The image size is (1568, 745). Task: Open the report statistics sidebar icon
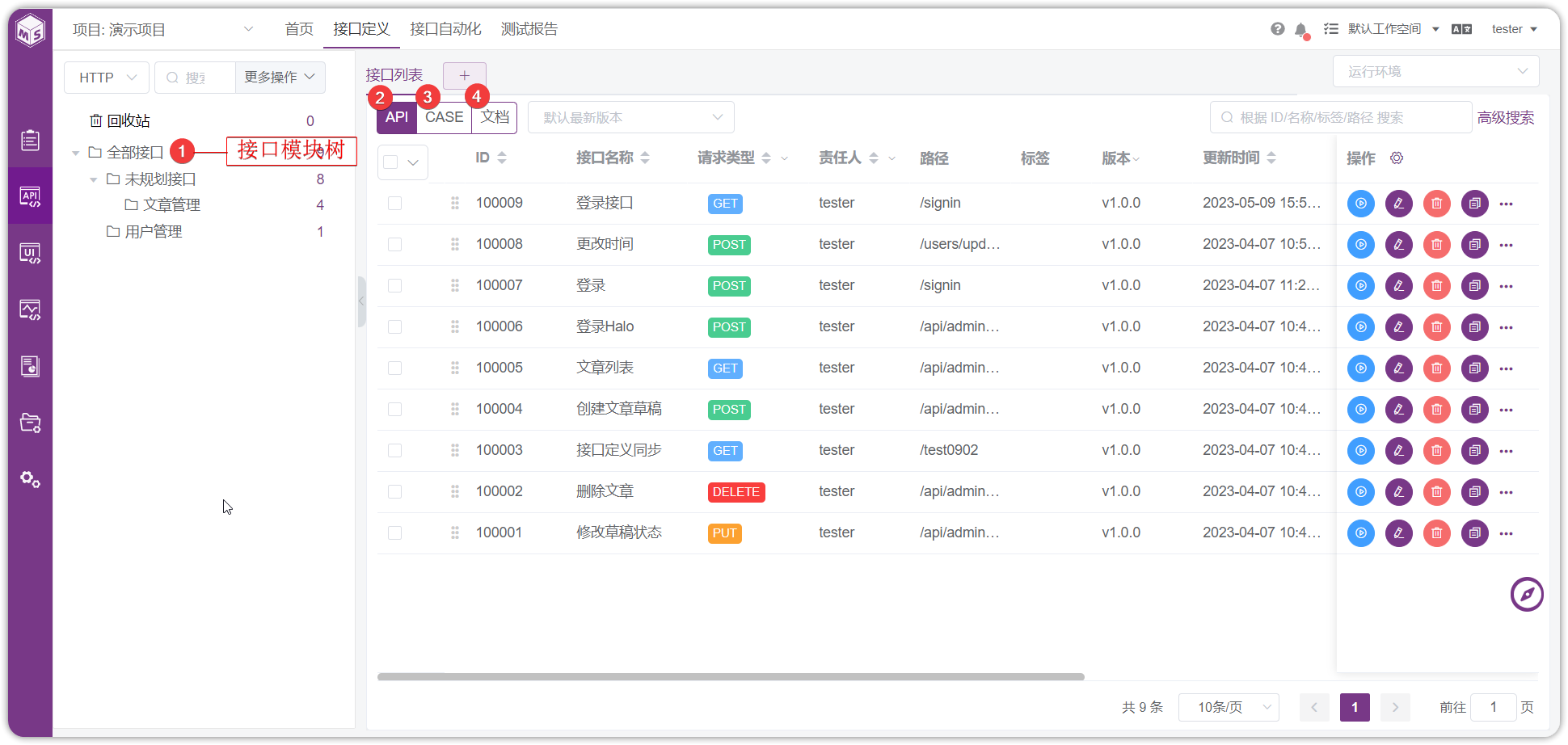[x=30, y=366]
